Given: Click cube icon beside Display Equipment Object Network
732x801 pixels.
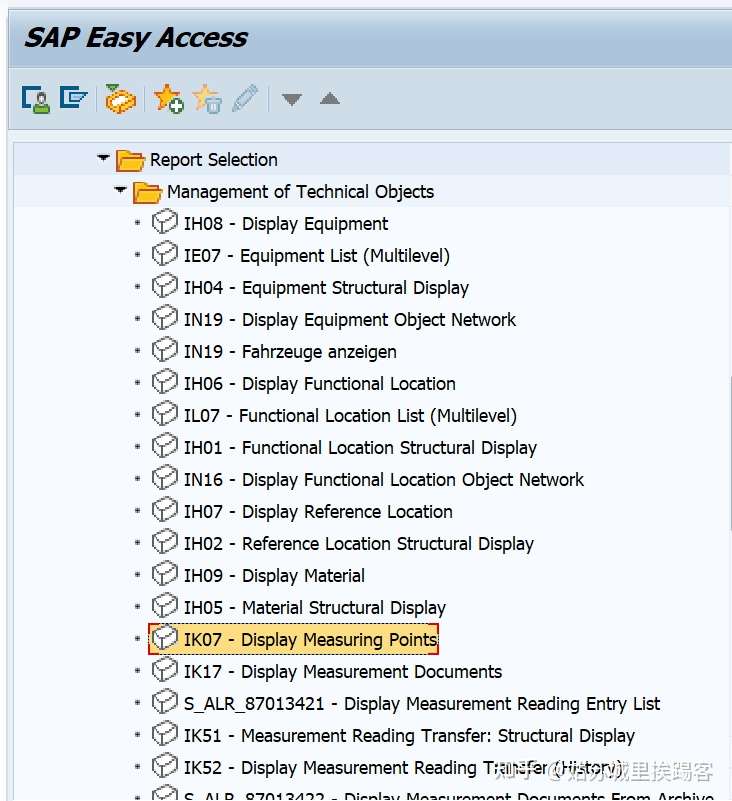Looking at the screenshot, I should click(x=164, y=318).
